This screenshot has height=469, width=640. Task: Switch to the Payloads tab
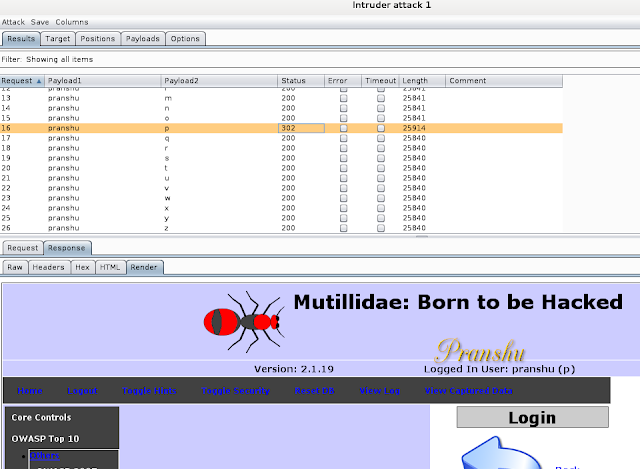click(140, 39)
